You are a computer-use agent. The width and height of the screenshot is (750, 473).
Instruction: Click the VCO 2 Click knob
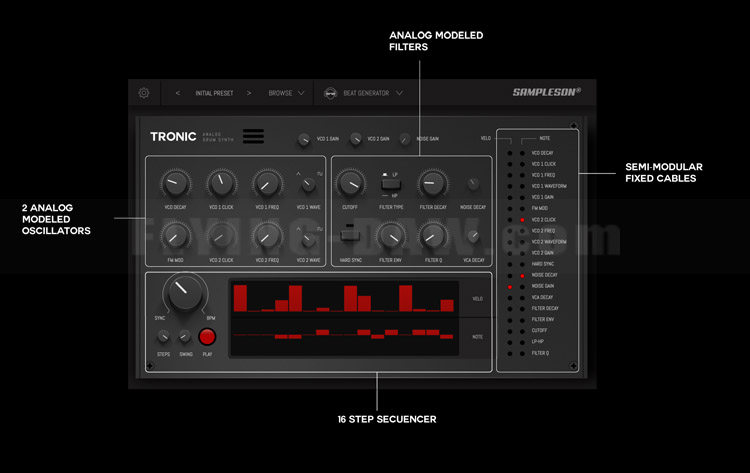tap(221, 236)
